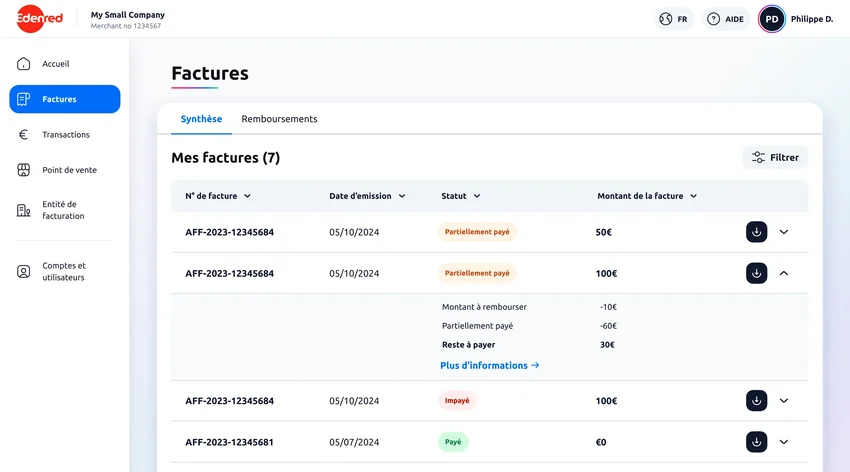Sort by Statut column
Image resolution: width=850 pixels, height=472 pixels.
(x=460, y=196)
